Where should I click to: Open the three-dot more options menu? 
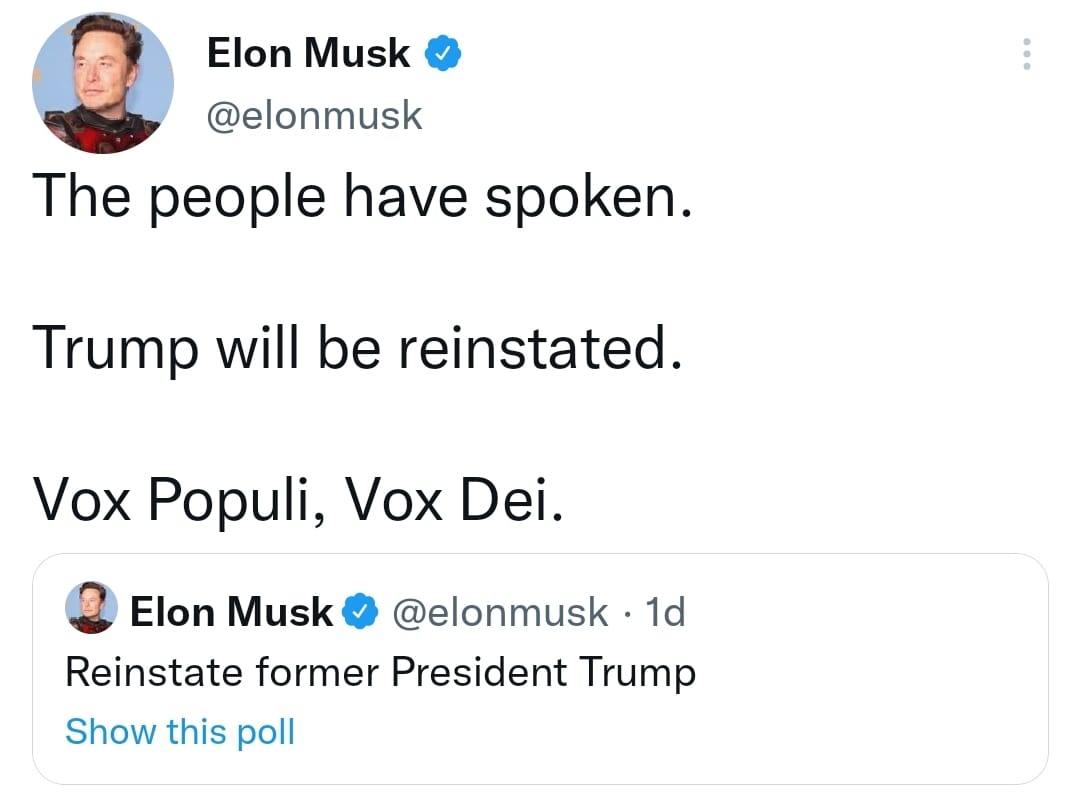pos(1025,53)
